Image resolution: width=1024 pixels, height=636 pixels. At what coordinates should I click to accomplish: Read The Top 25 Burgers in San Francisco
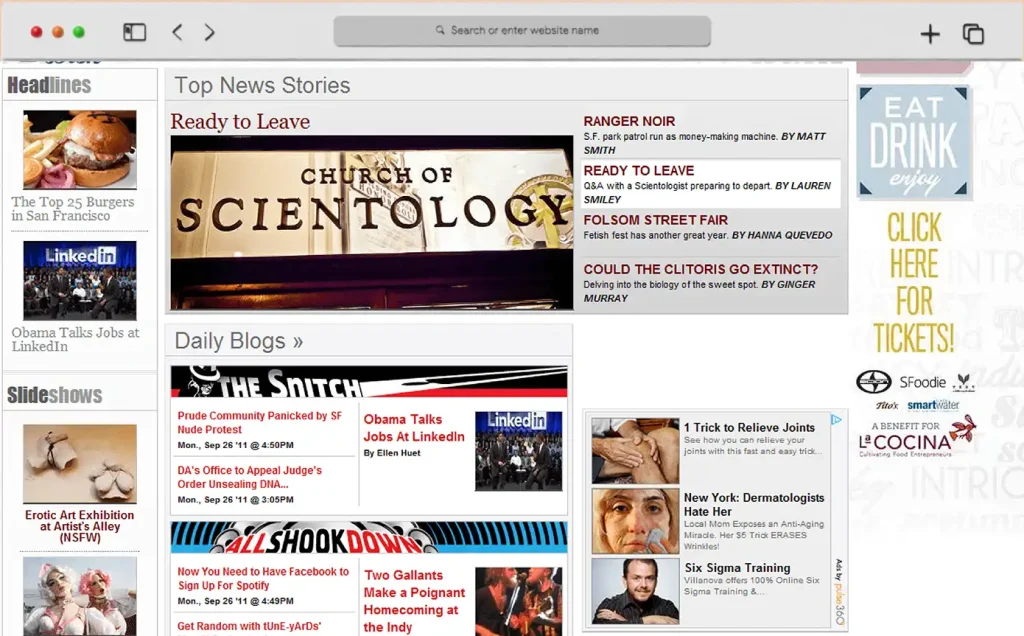72,209
